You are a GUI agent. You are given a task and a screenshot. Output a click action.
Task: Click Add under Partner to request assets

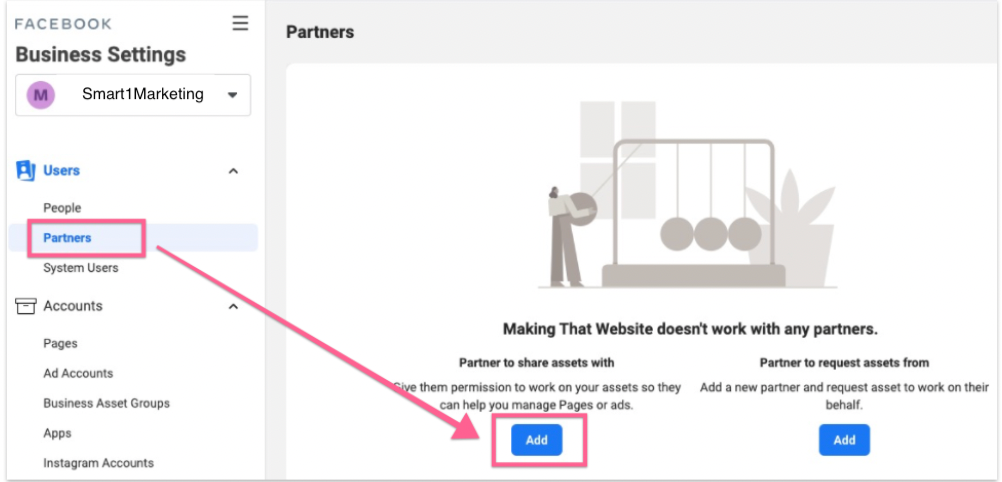click(844, 440)
